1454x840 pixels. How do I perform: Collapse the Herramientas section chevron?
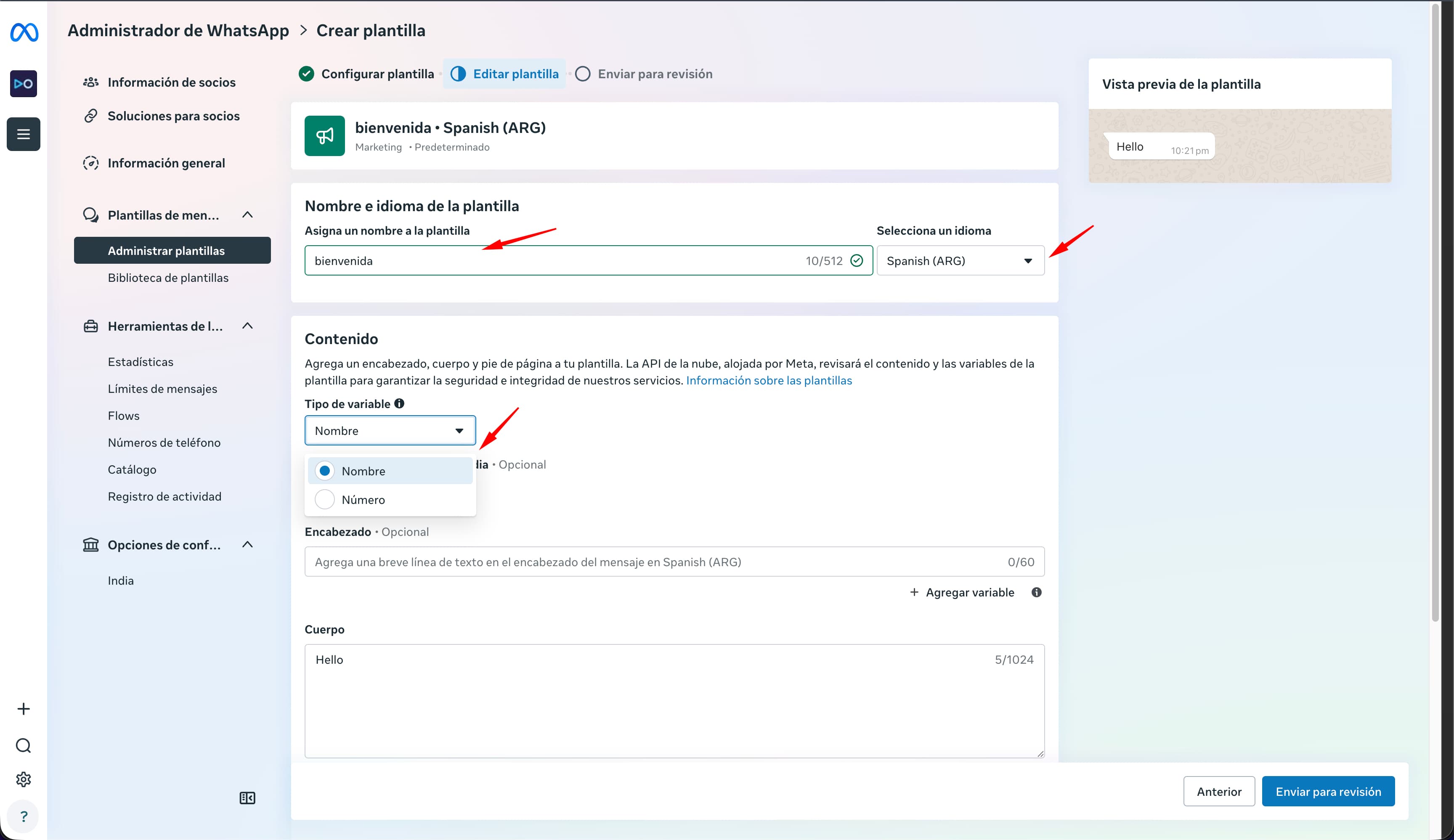click(247, 326)
